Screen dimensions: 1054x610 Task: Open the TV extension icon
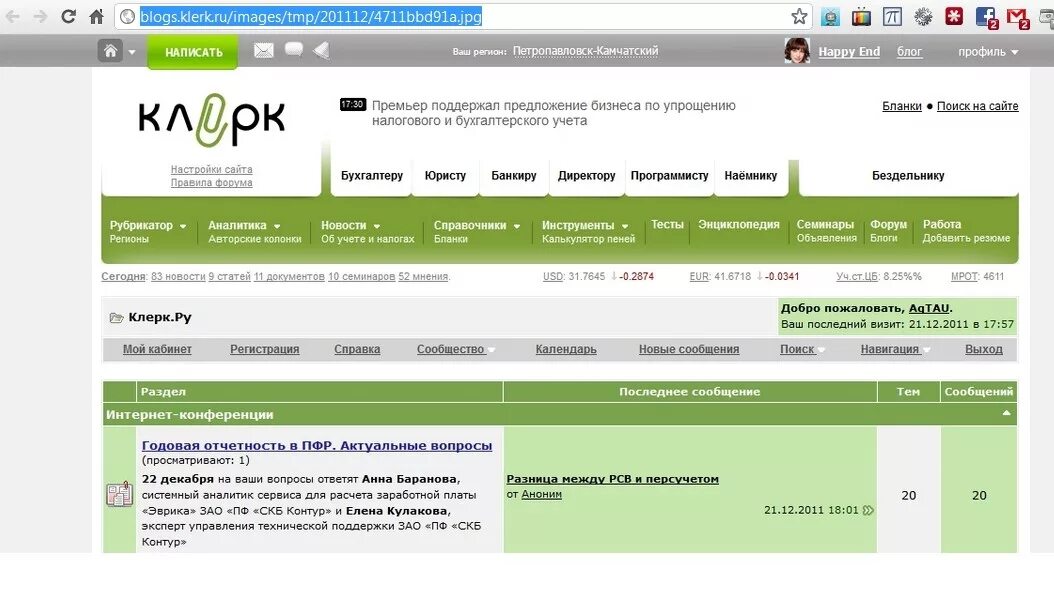click(861, 17)
